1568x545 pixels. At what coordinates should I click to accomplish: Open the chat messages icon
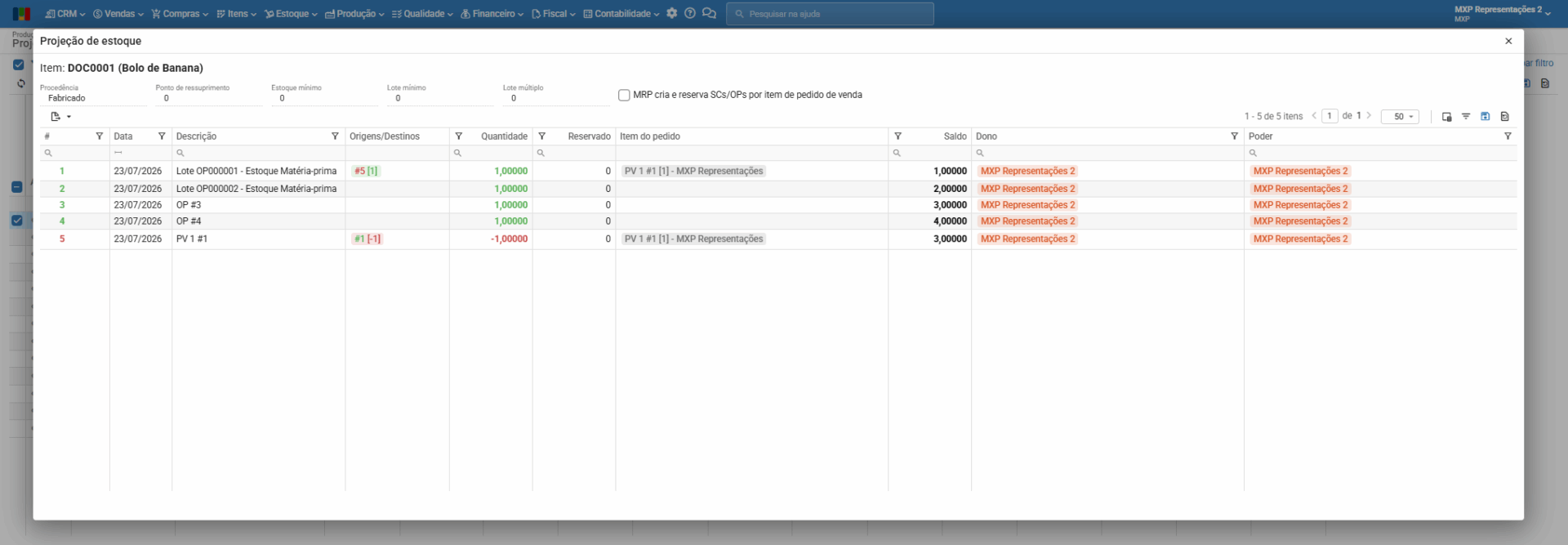(x=709, y=13)
